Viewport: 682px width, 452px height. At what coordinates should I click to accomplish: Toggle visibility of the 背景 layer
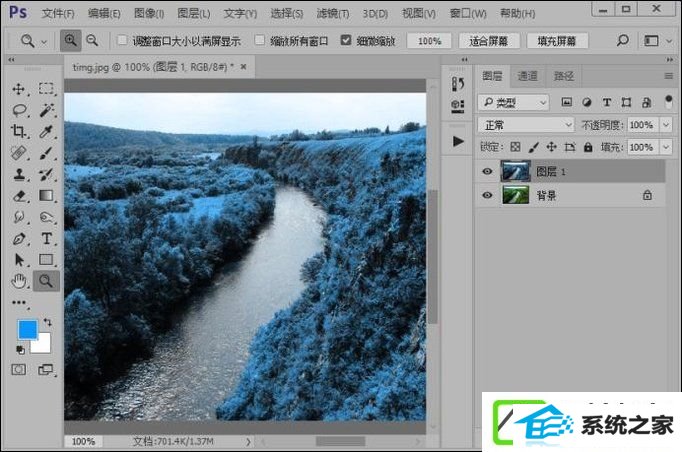point(487,195)
